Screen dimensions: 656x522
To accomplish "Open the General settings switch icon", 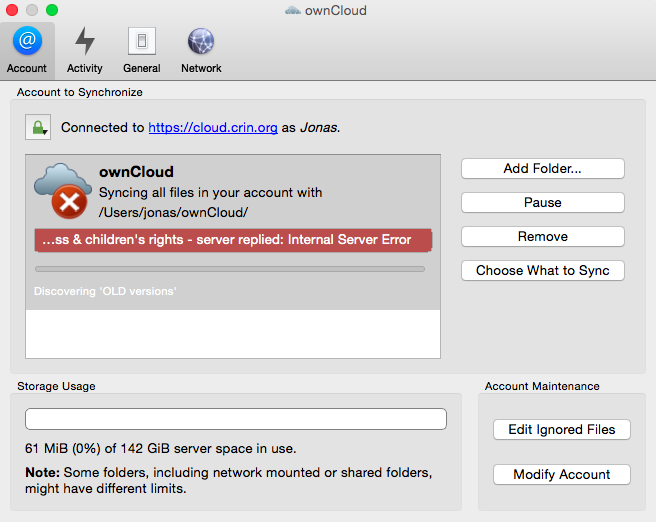I will pyautogui.click(x=142, y=41).
